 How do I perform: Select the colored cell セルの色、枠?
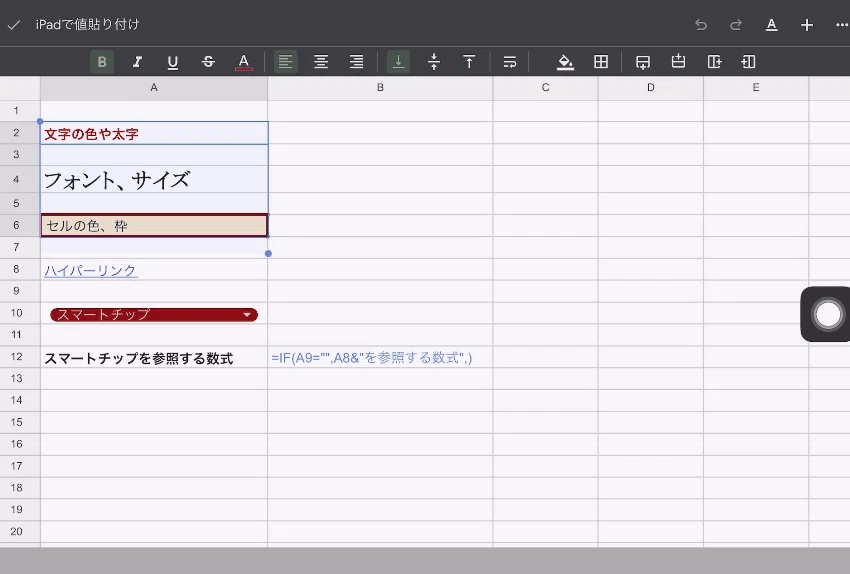(154, 225)
